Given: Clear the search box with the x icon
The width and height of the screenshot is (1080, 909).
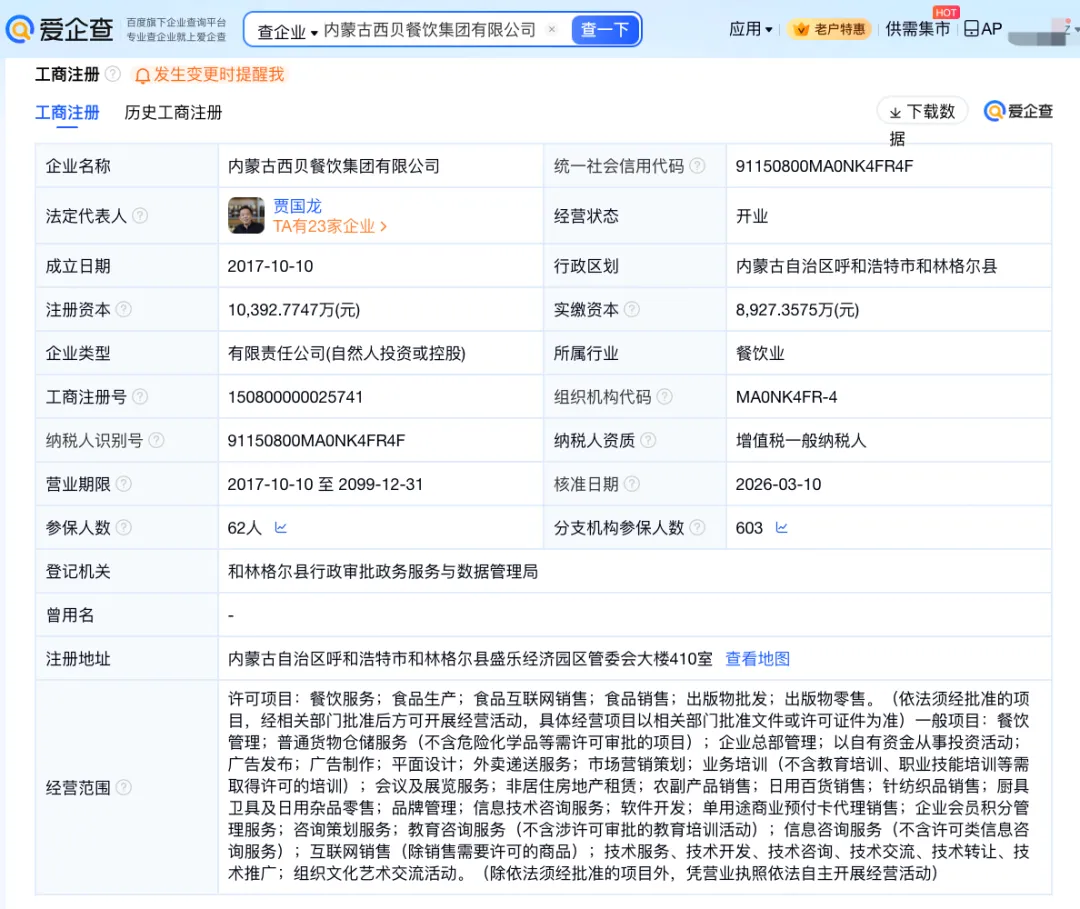Looking at the screenshot, I should [552, 29].
